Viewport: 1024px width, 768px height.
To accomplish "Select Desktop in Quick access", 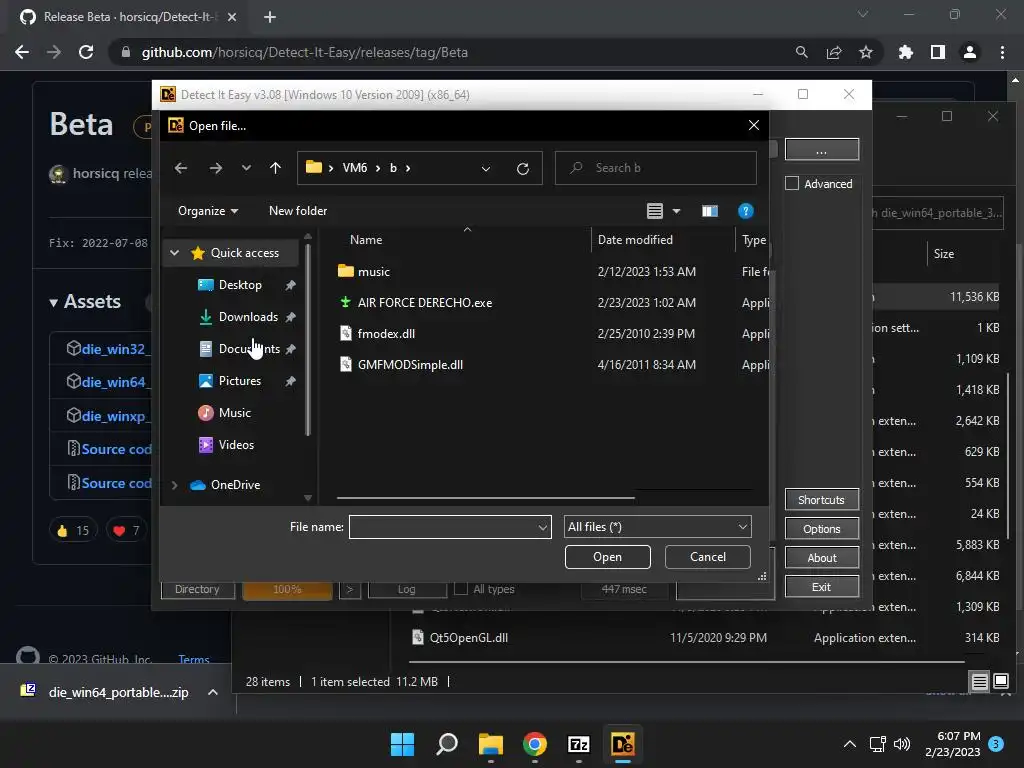I will tap(240, 285).
